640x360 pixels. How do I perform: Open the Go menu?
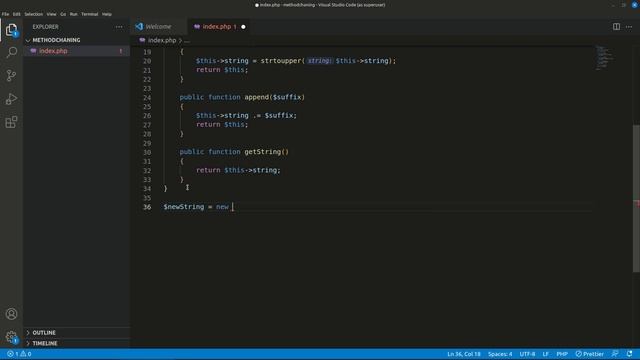[x=63, y=14]
